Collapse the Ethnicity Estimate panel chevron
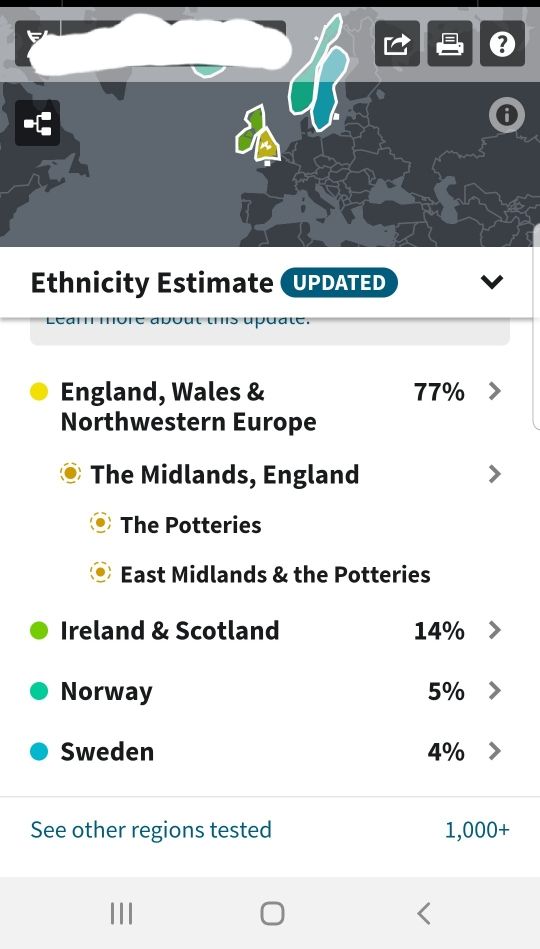The width and height of the screenshot is (540, 949). 492,281
